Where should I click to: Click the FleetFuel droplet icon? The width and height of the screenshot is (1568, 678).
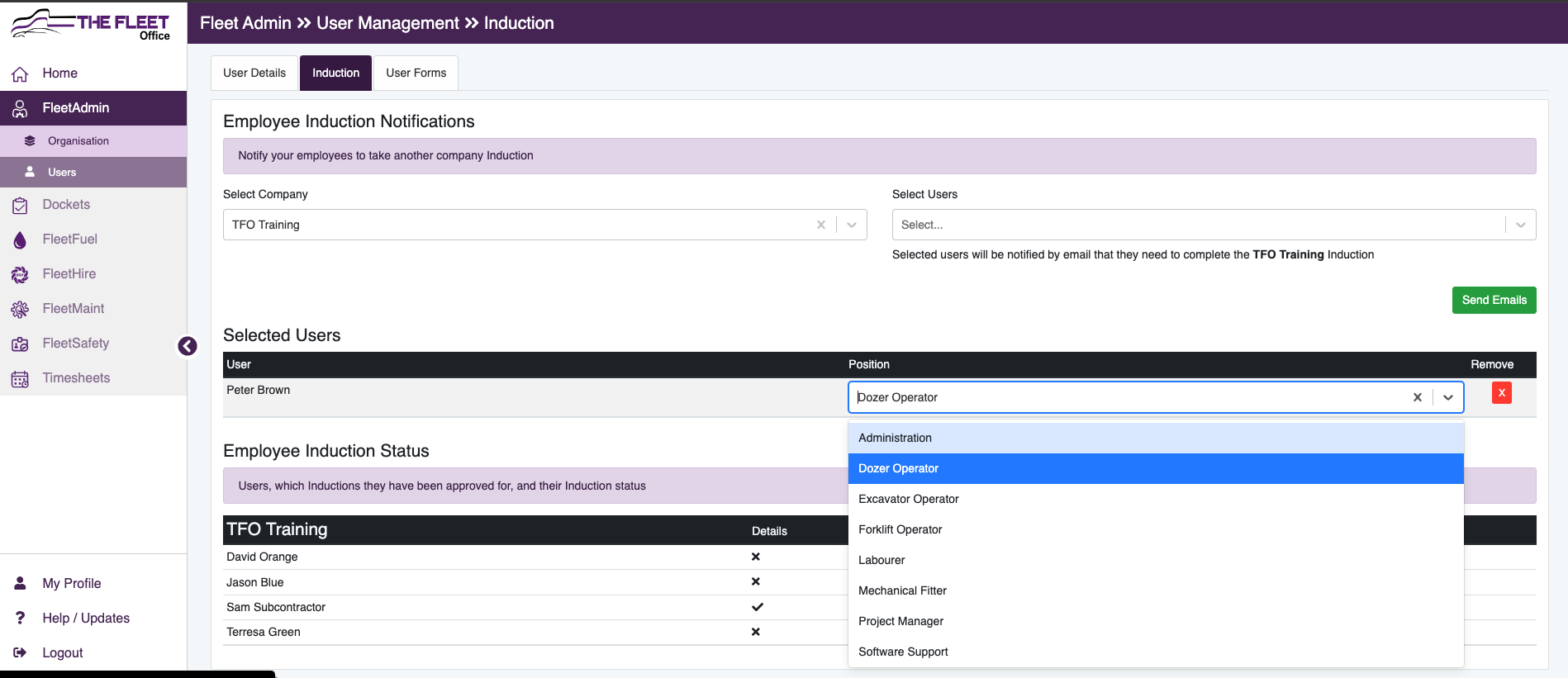pos(20,239)
